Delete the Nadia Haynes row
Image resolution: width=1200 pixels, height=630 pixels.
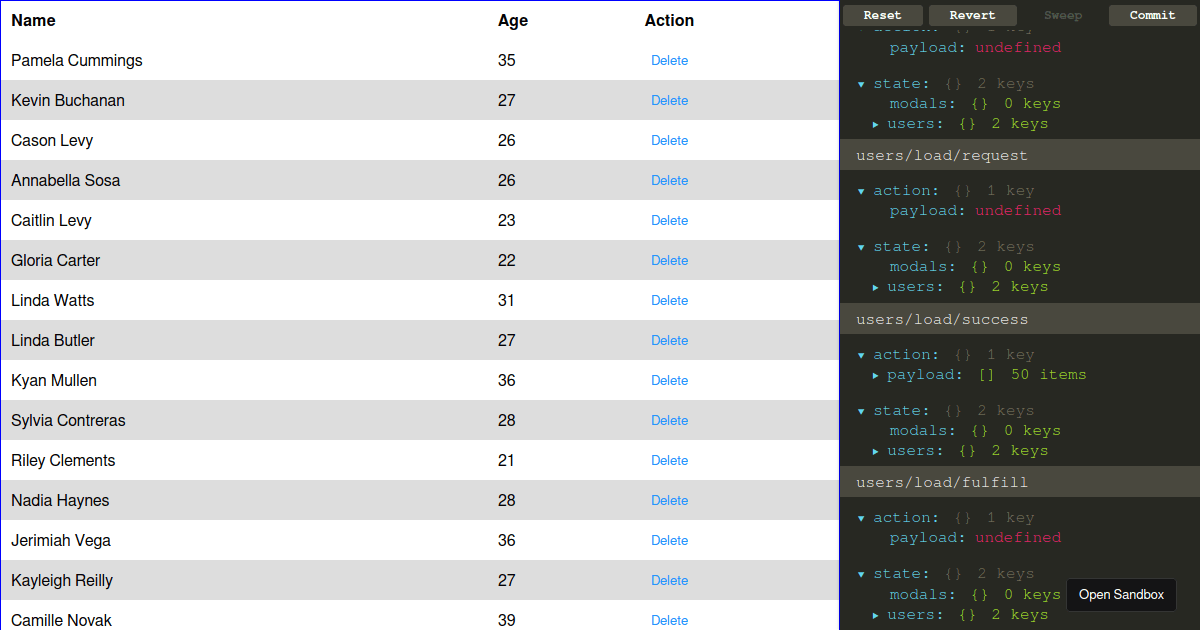tap(669, 501)
